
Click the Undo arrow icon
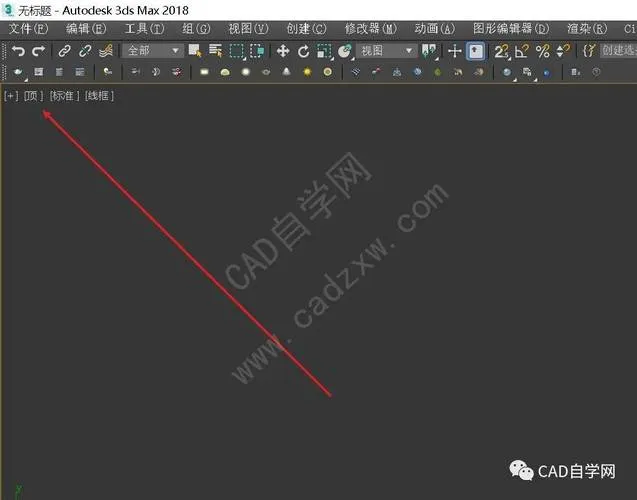click(x=18, y=51)
